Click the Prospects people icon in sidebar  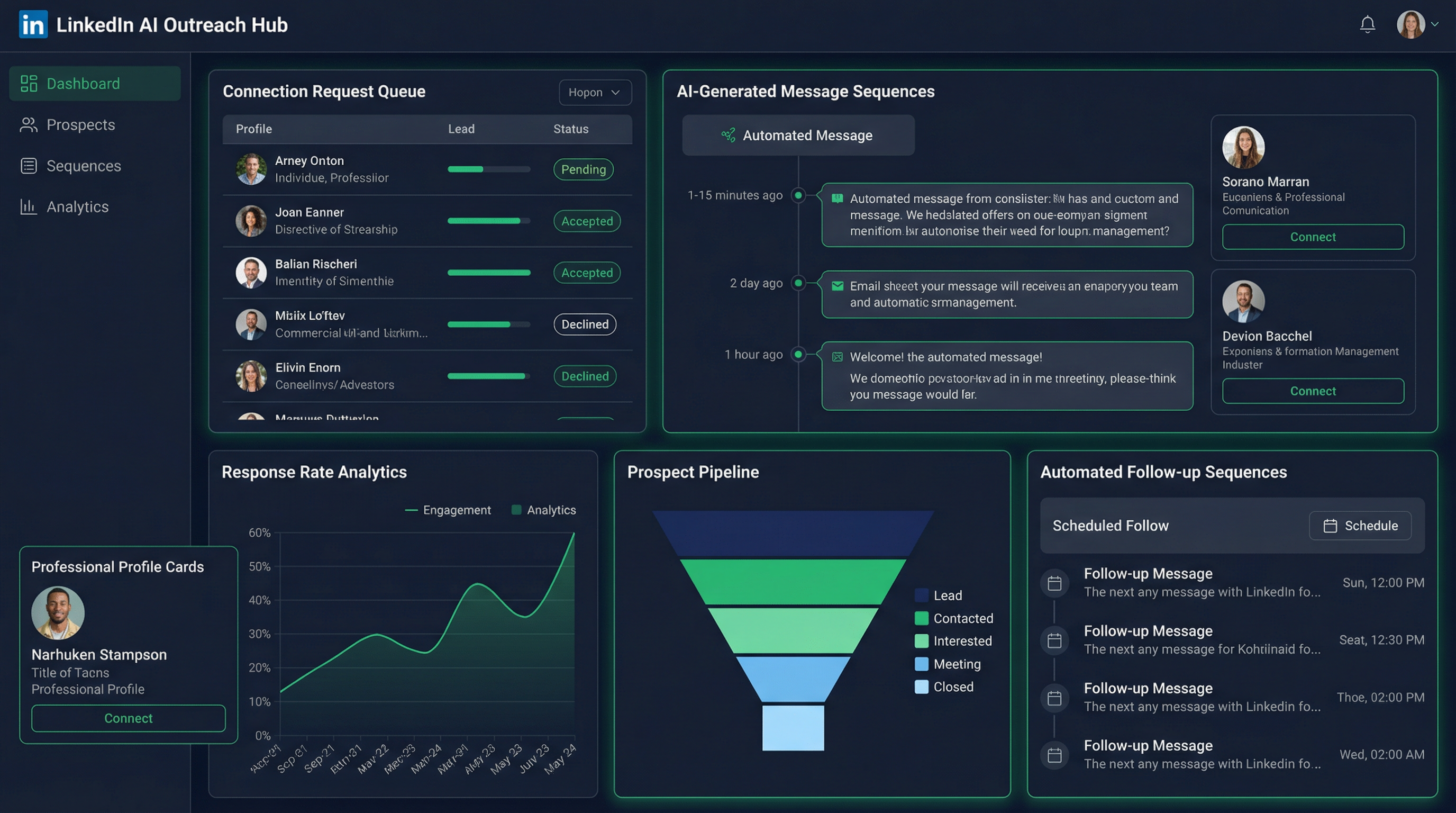[28, 125]
